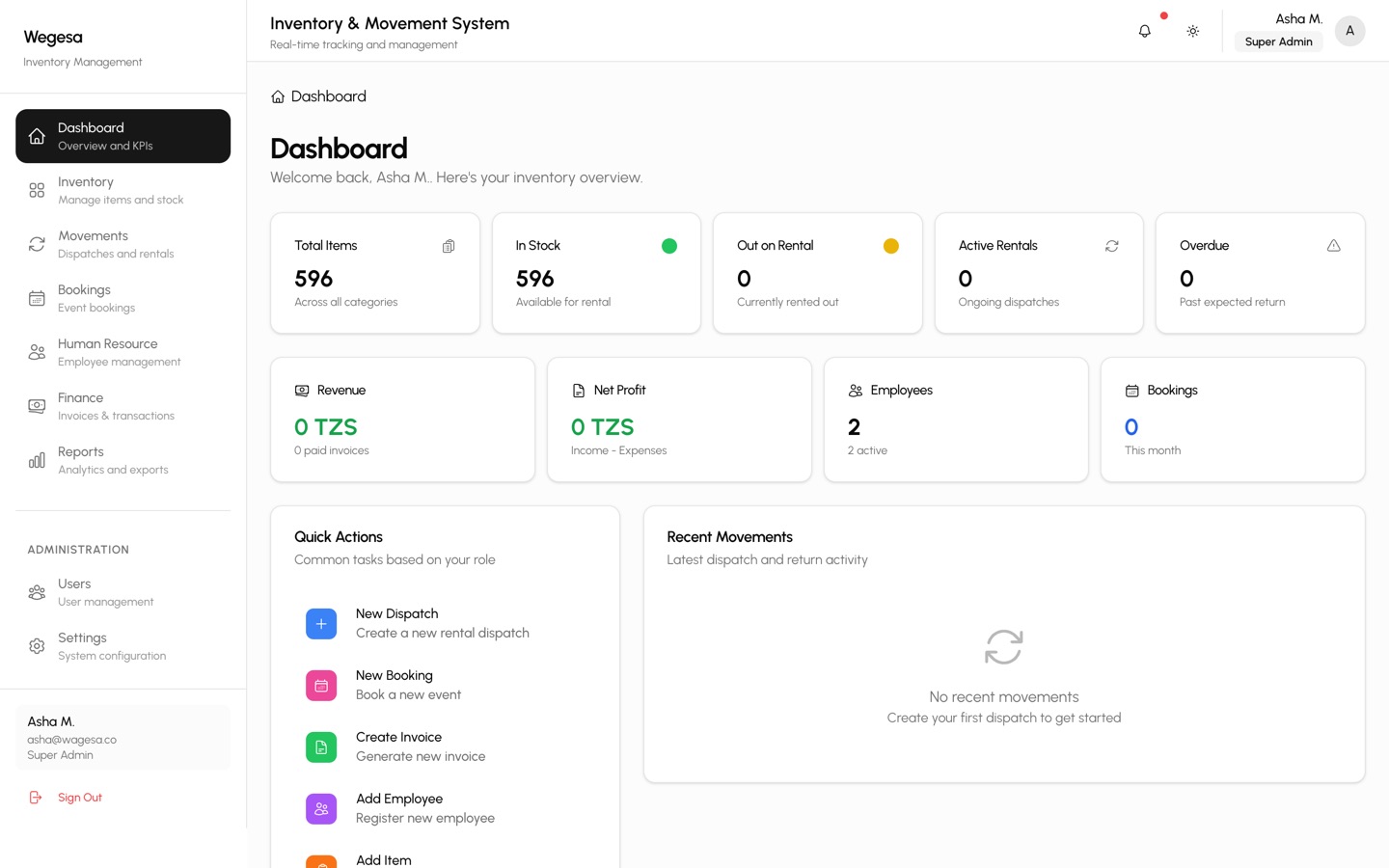Click the warning triangle on Overdue card
Screen dimensions: 1389x868
[x=1334, y=246]
